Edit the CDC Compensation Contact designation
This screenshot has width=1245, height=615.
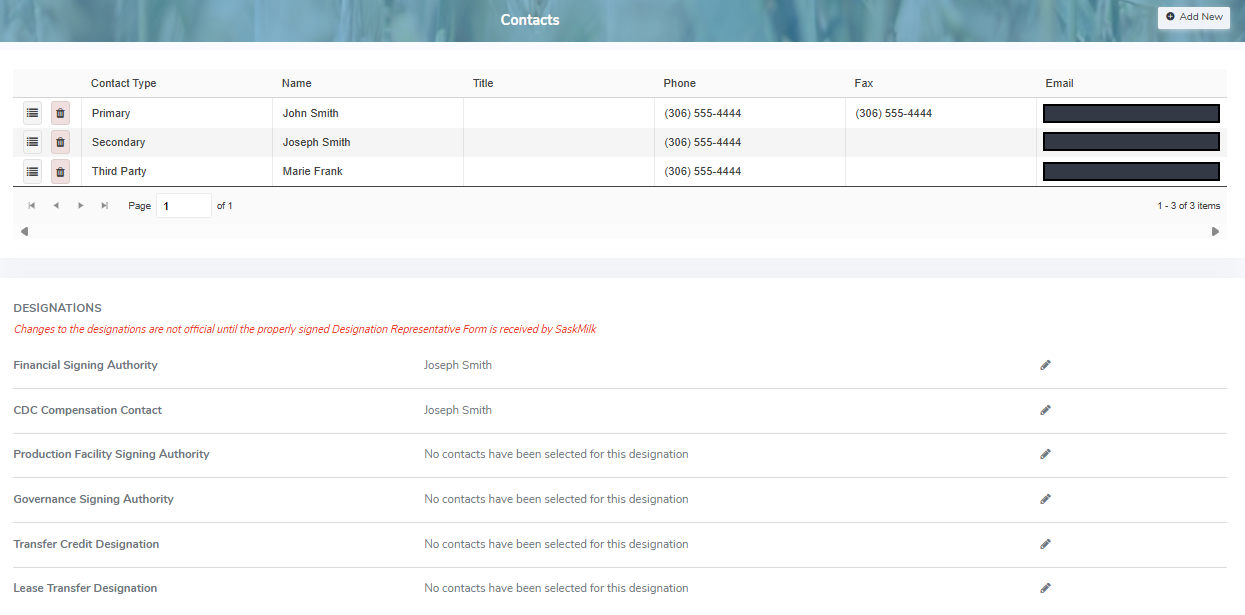coord(1045,410)
